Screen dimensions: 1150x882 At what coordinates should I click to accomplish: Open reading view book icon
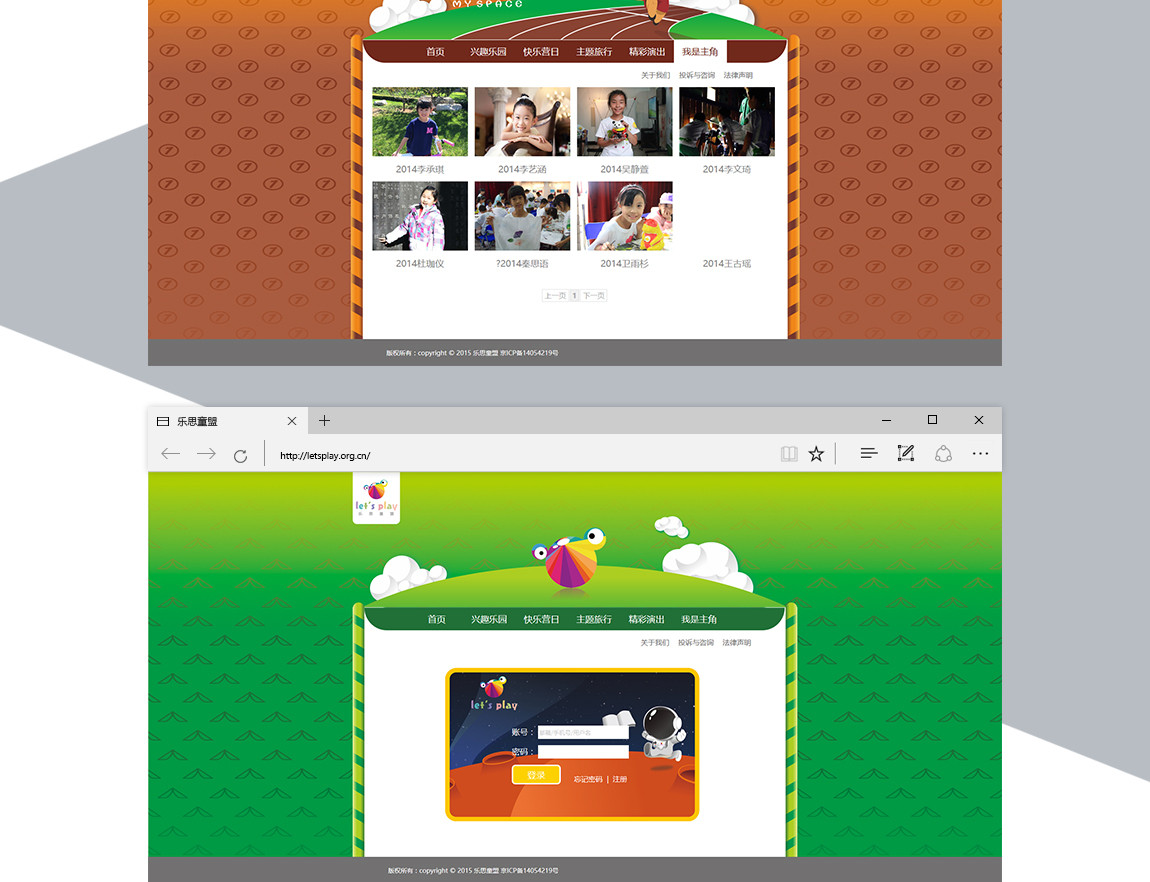point(789,454)
